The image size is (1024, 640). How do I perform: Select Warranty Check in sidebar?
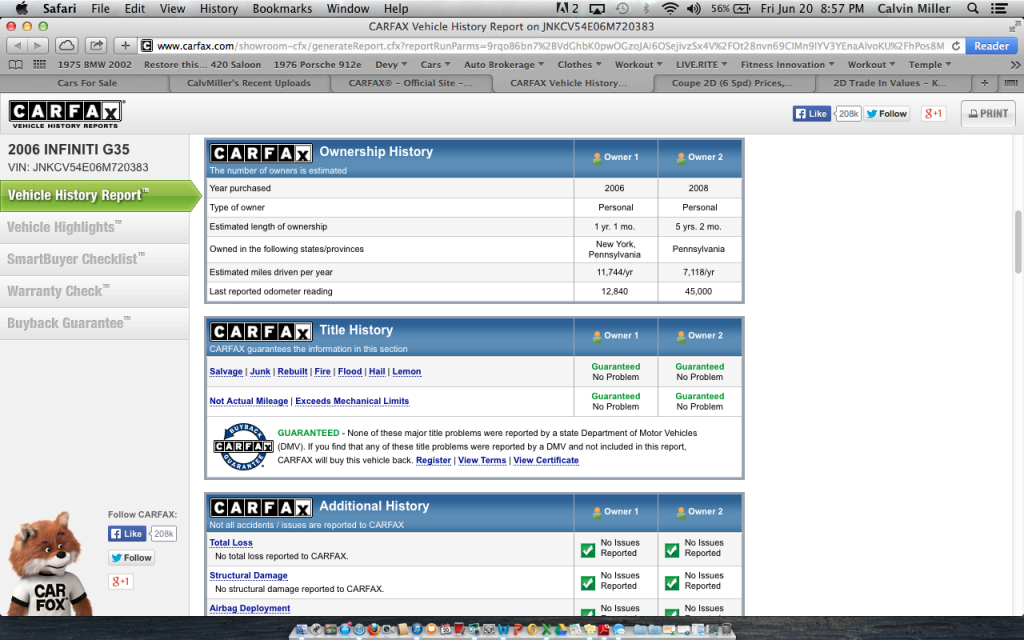point(95,291)
